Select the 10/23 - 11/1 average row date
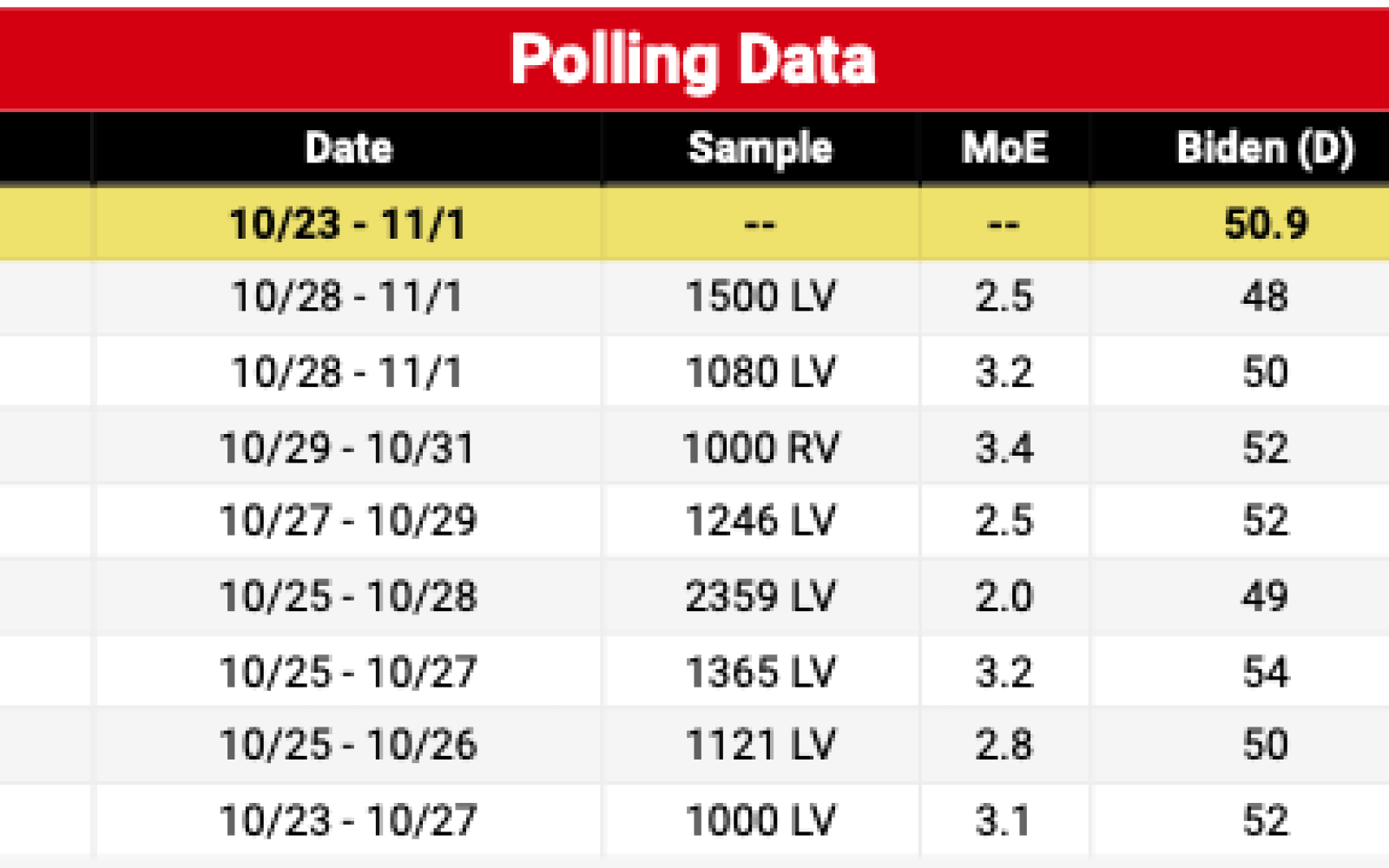1389x868 pixels. coord(347,224)
